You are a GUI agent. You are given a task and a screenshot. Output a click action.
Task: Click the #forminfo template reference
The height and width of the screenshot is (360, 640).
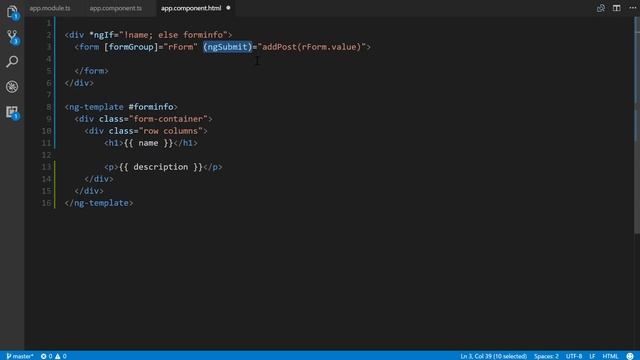pyautogui.click(x=151, y=107)
